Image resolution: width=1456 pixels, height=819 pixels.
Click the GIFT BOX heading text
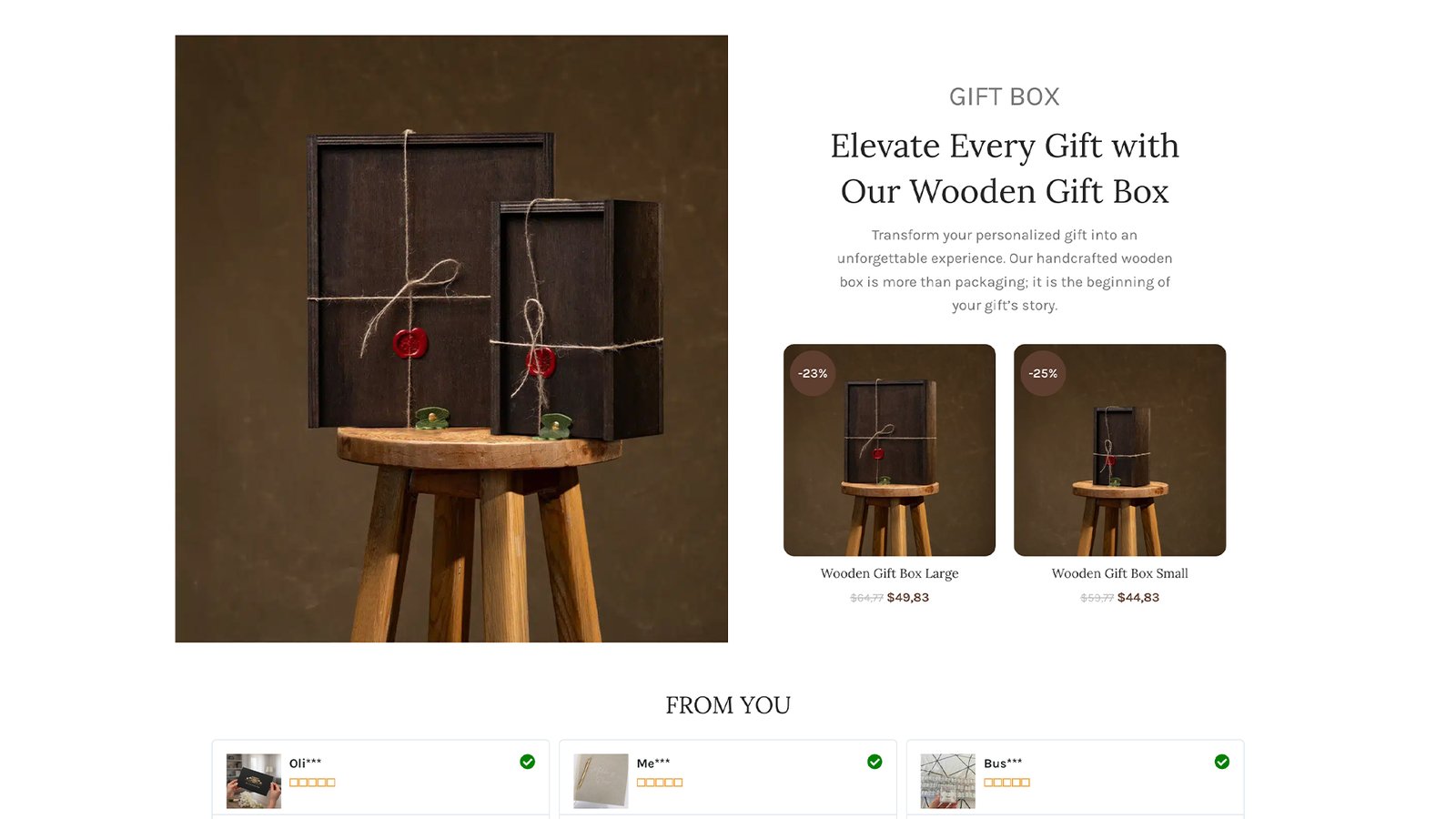(x=1005, y=96)
